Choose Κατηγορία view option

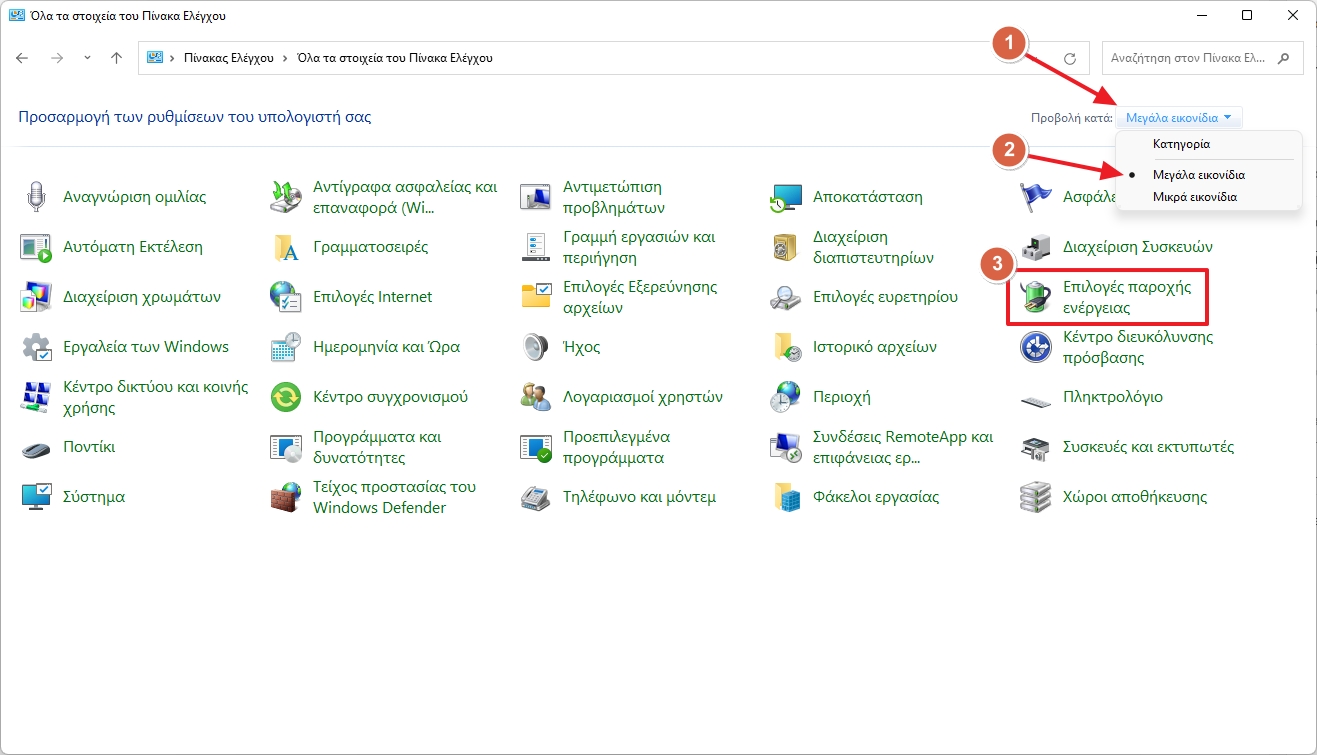pyautogui.click(x=1181, y=144)
